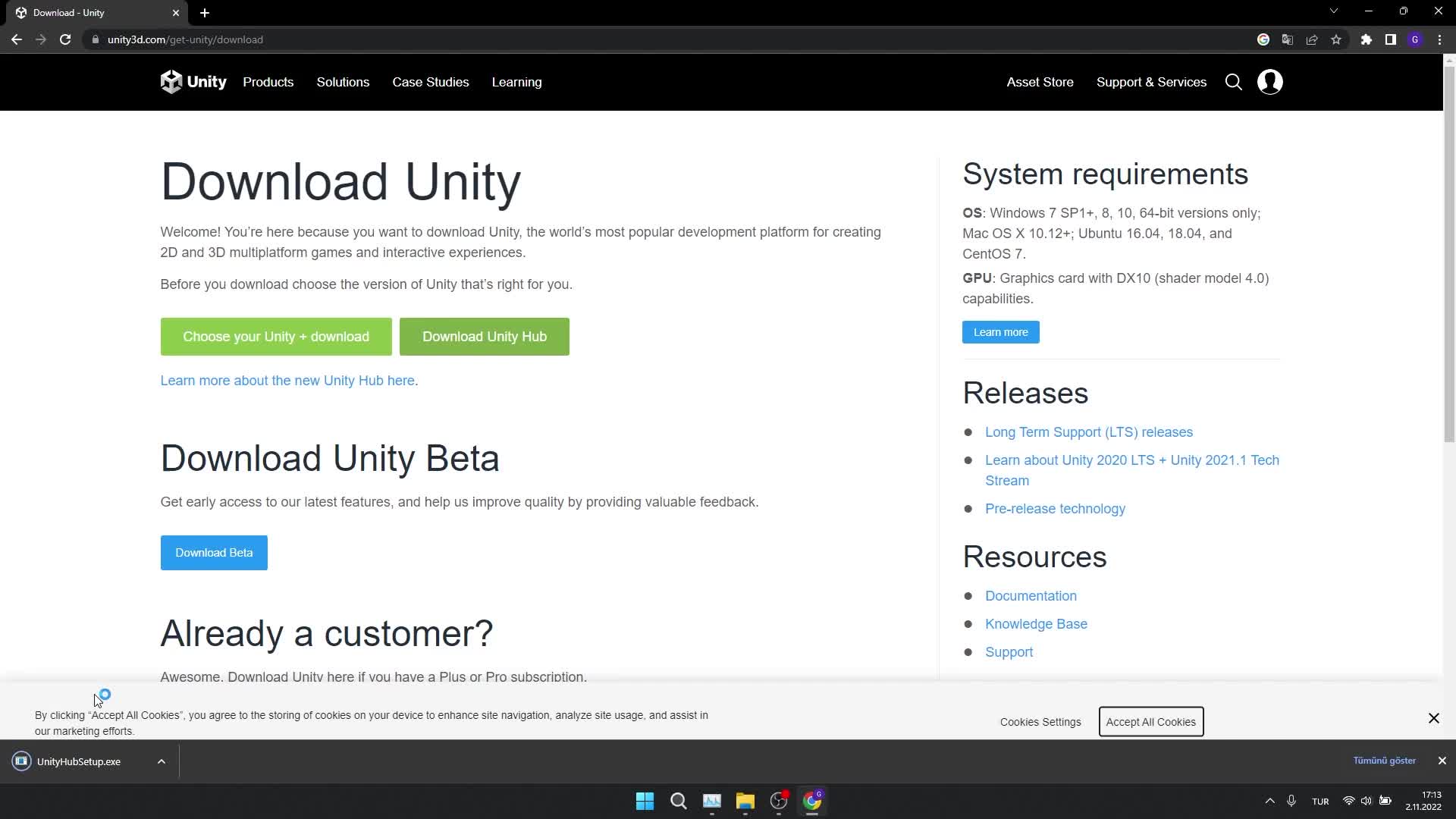Click the TUR language indicator
Screen dimensions: 1456x819
click(x=1320, y=802)
